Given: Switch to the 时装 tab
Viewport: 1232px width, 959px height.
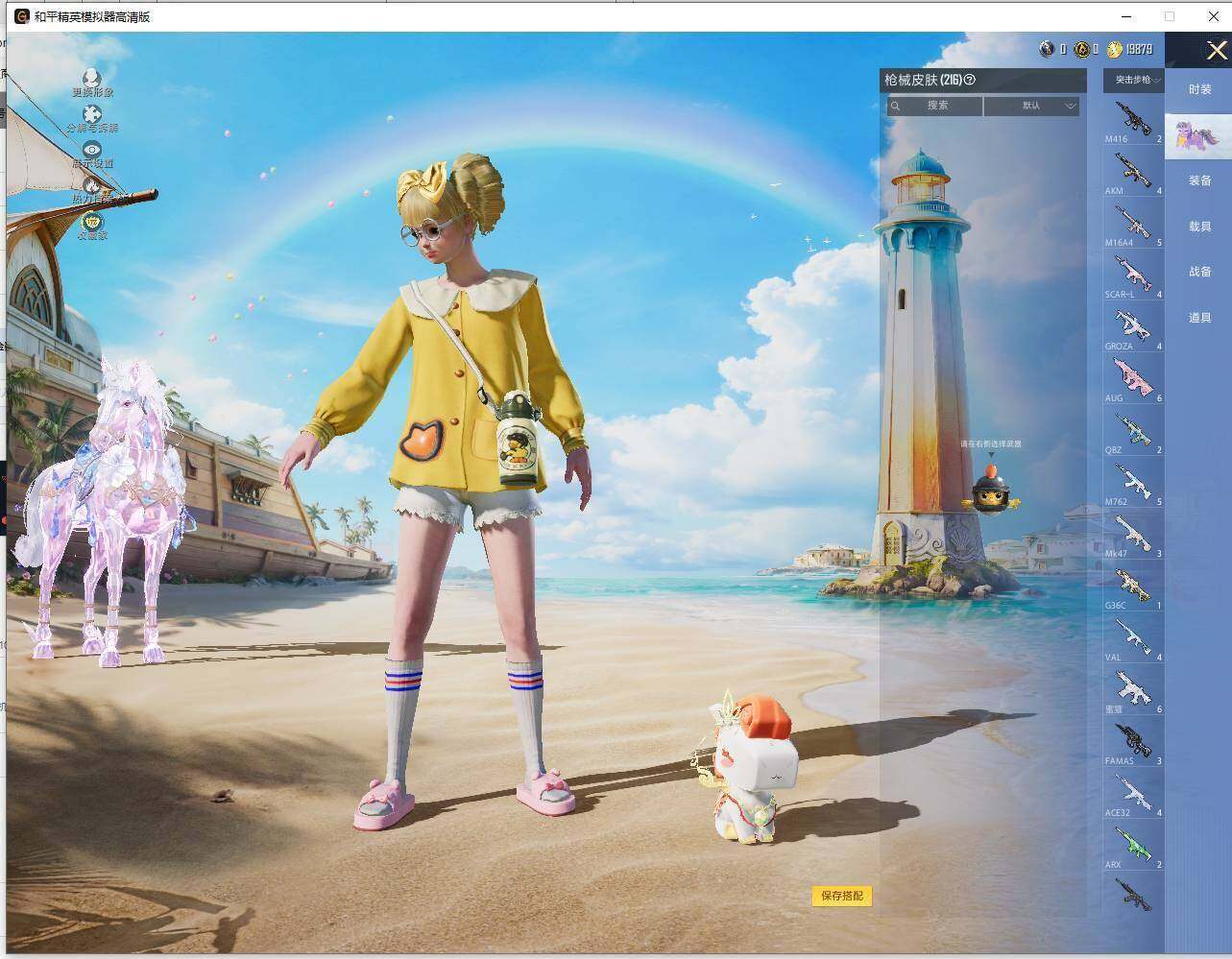Looking at the screenshot, I should (1199, 89).
